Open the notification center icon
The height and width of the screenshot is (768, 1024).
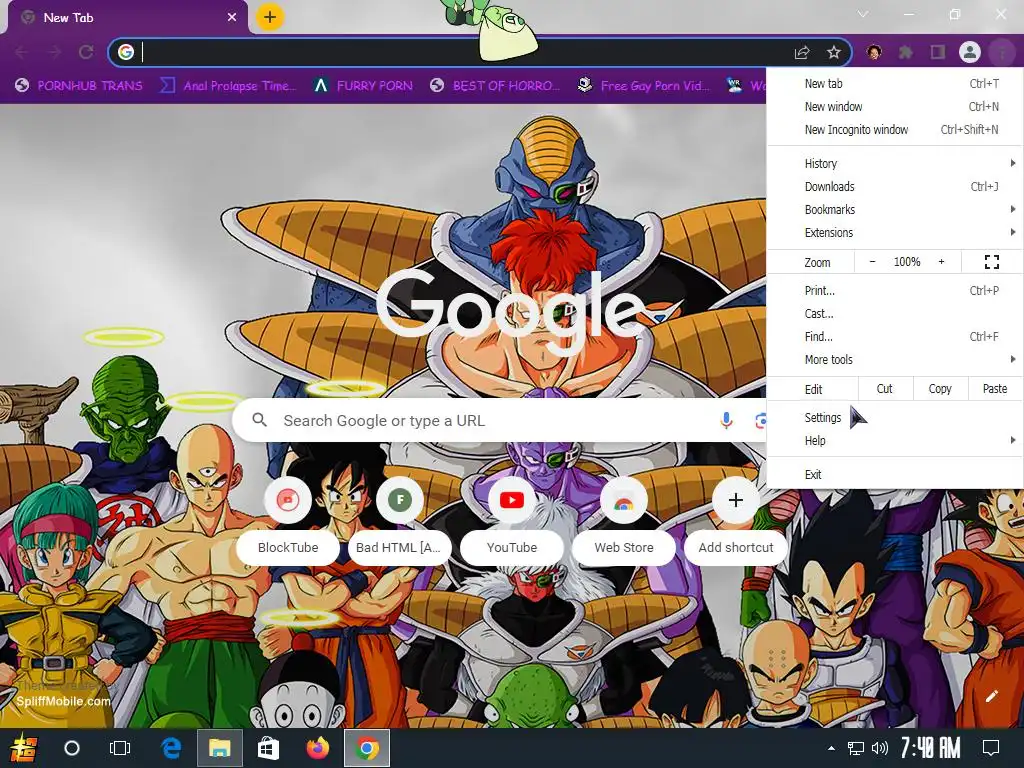tap(991, 748)
